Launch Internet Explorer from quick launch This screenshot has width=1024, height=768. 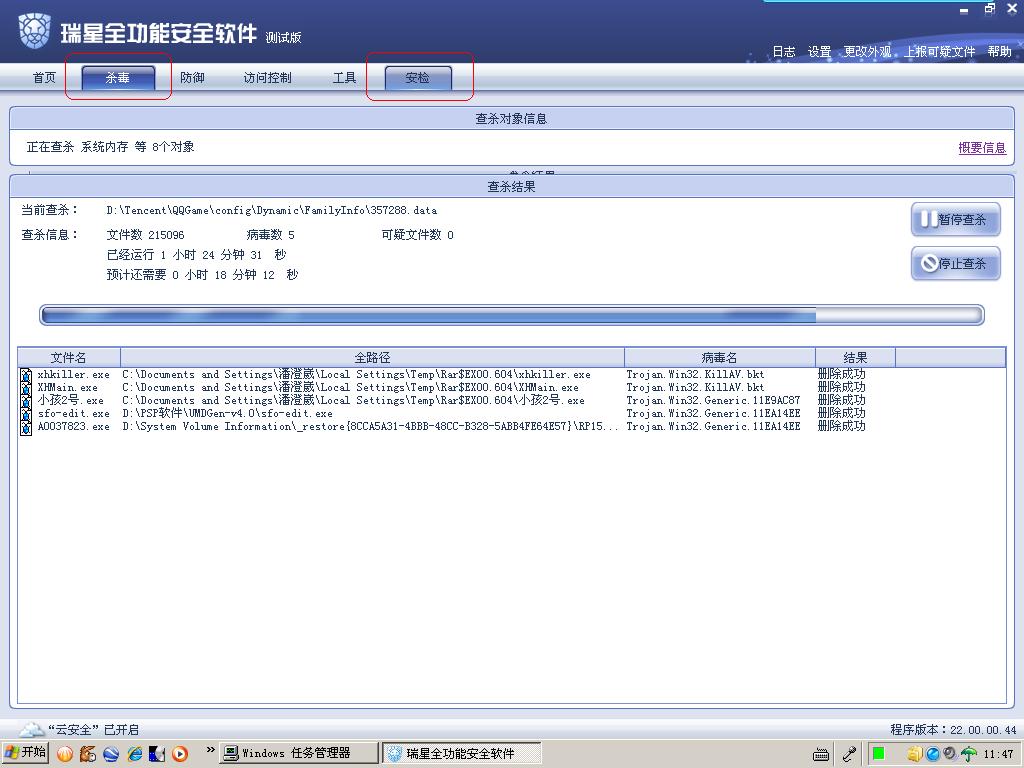135,754
